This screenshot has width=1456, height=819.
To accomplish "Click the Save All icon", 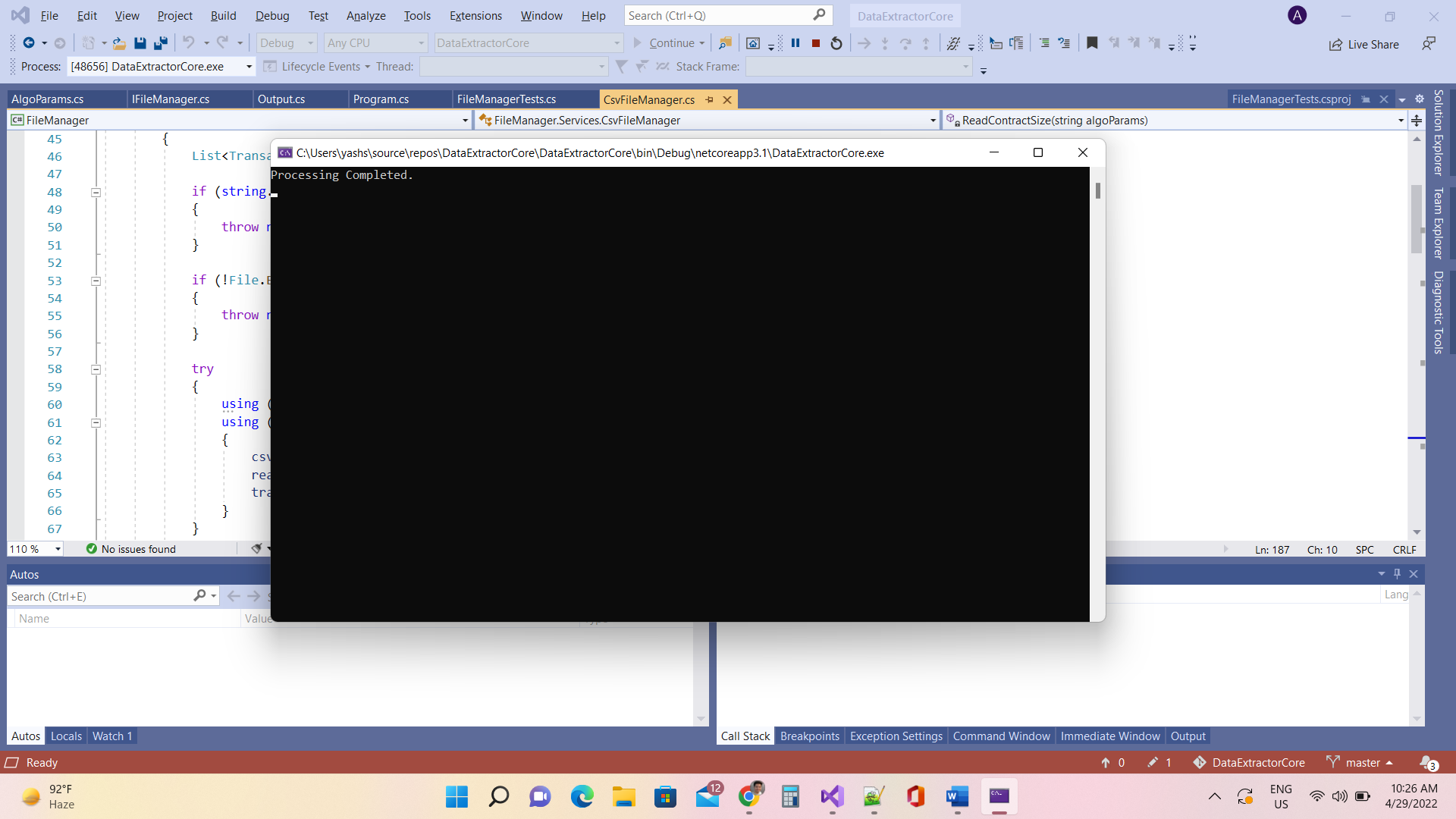I will 160,43.
